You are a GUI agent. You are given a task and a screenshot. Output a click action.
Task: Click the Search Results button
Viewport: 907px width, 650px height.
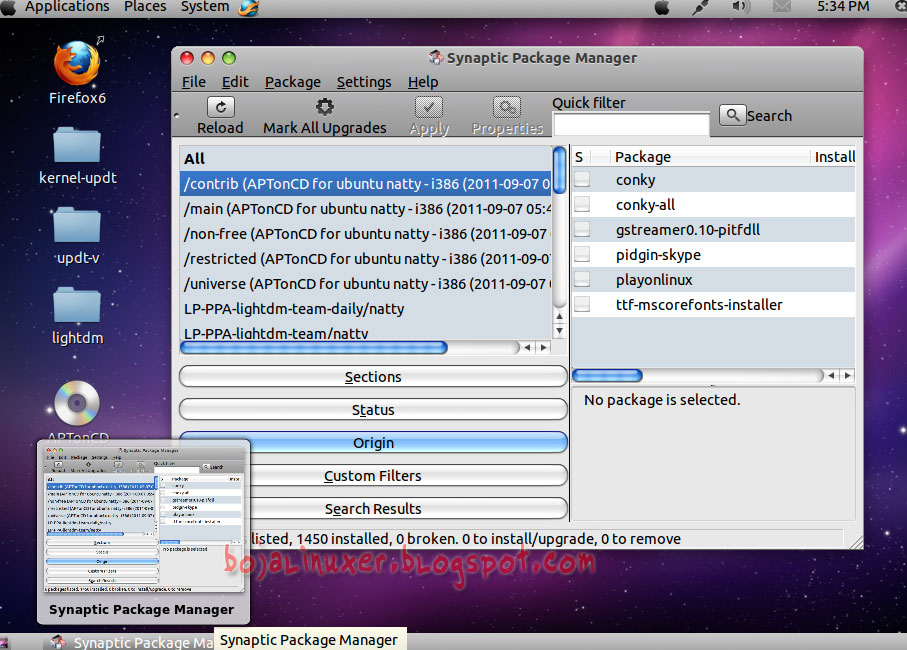(x=373, y=508)
